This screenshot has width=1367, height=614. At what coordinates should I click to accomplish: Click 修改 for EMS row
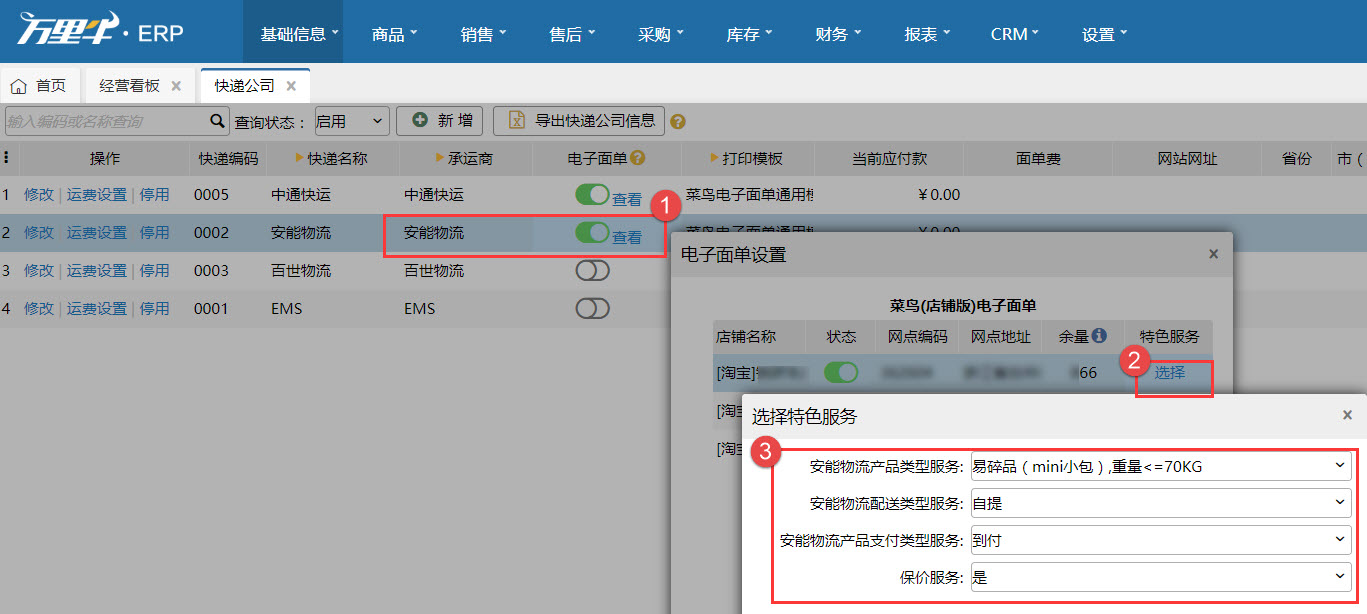39,309
